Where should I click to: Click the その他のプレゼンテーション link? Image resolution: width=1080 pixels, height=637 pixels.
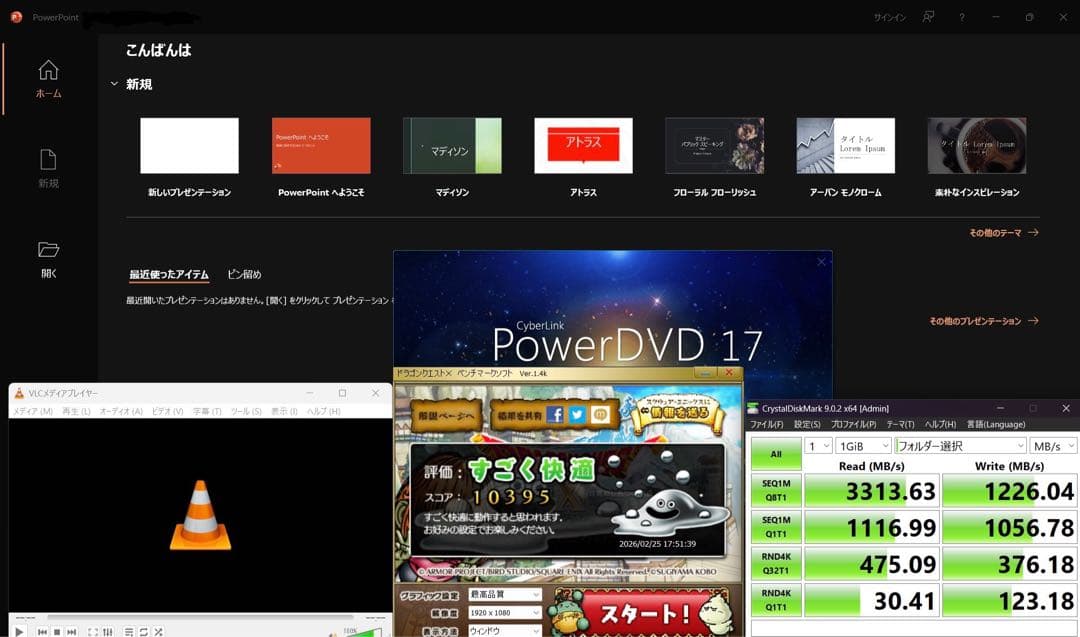coord(984,321)
